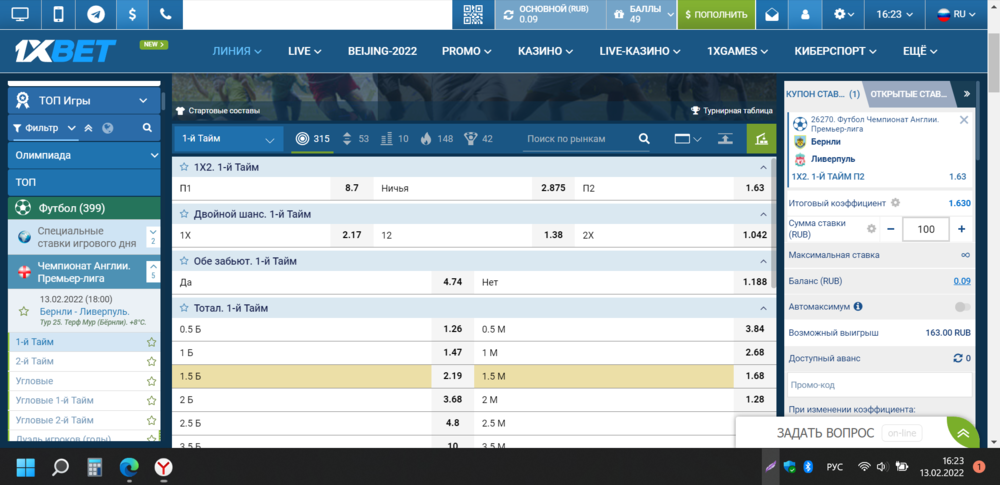Star the 1X2. 1-й Тайм market
The image size is (1000, 485).
pos(184,167)
